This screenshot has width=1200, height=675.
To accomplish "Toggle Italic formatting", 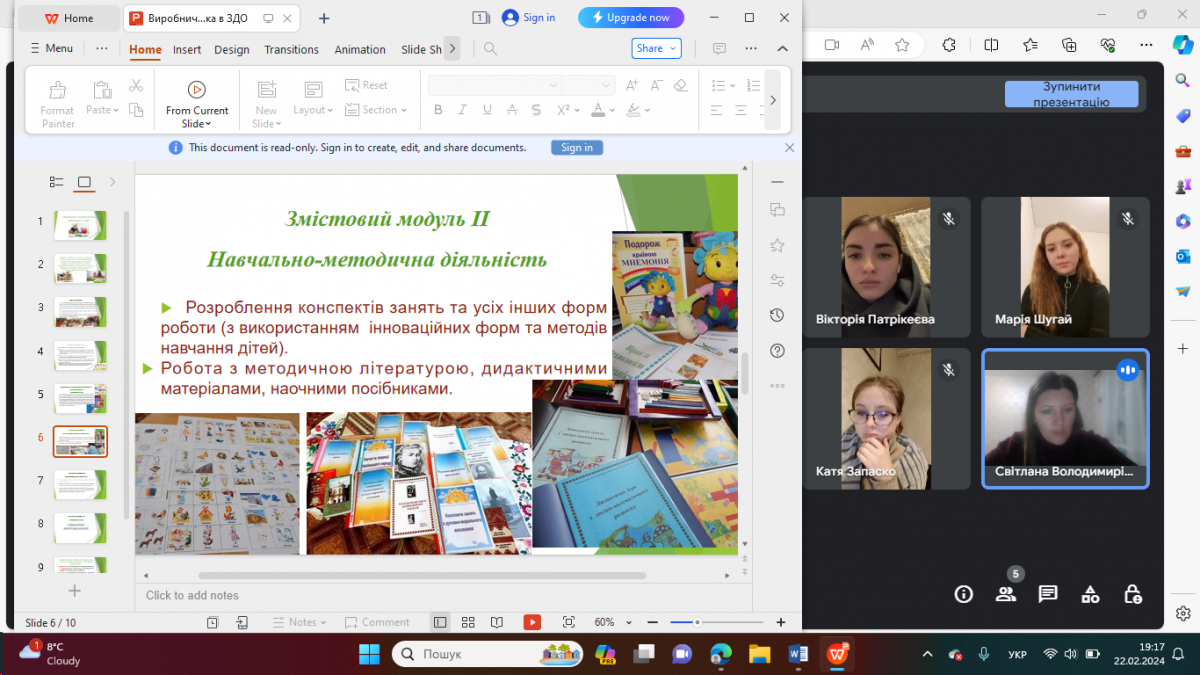I will point(462,110).
